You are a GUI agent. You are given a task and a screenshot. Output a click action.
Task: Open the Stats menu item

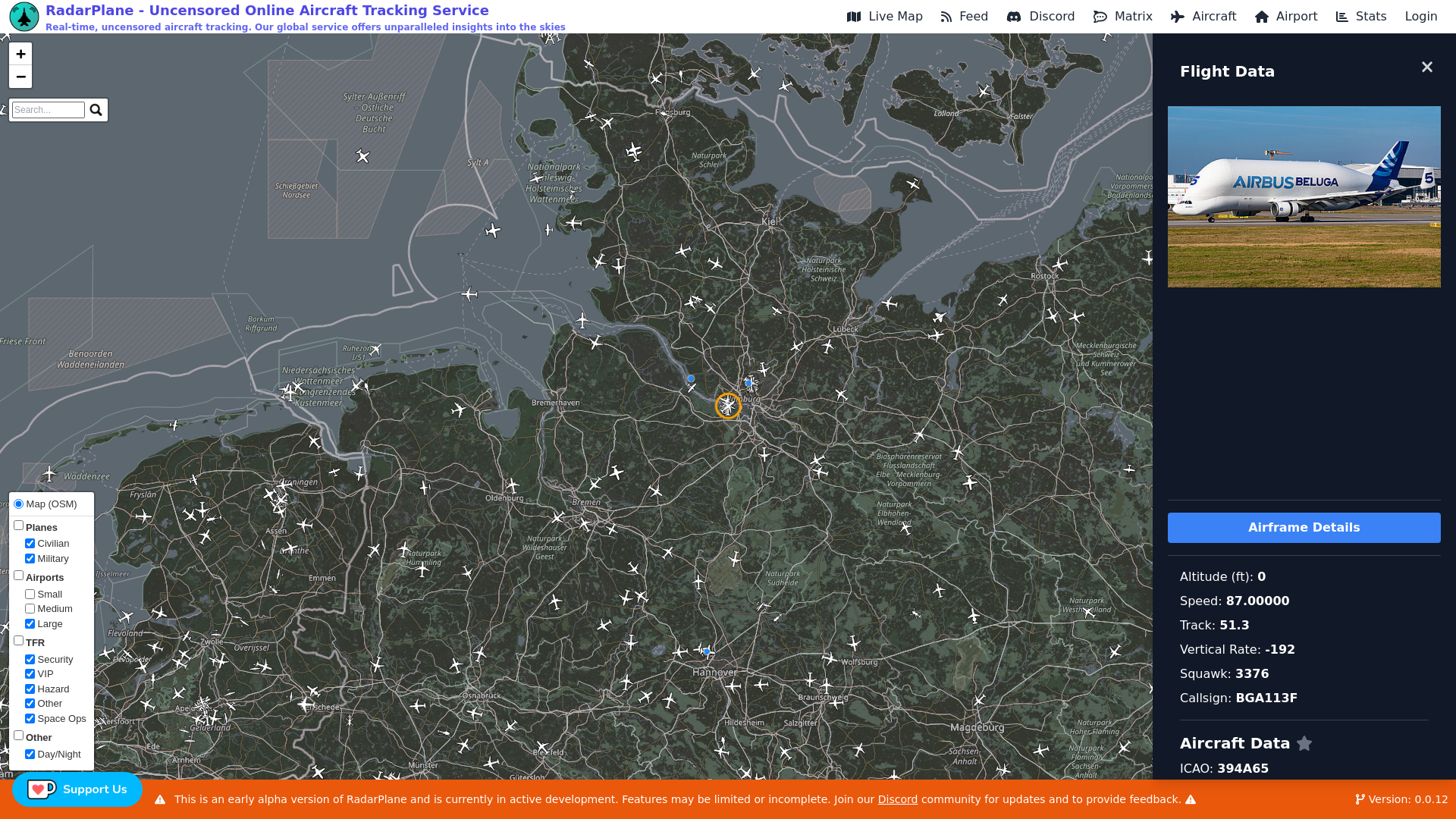[x=1361, y=17]
